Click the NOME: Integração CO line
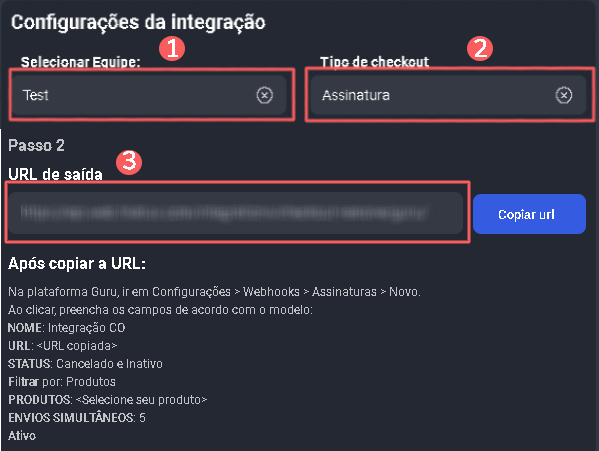 [66, 328]
